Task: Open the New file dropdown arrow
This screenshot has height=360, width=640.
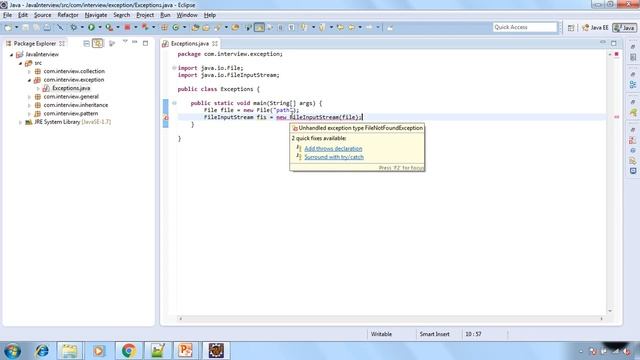Action: pos(16,27)
